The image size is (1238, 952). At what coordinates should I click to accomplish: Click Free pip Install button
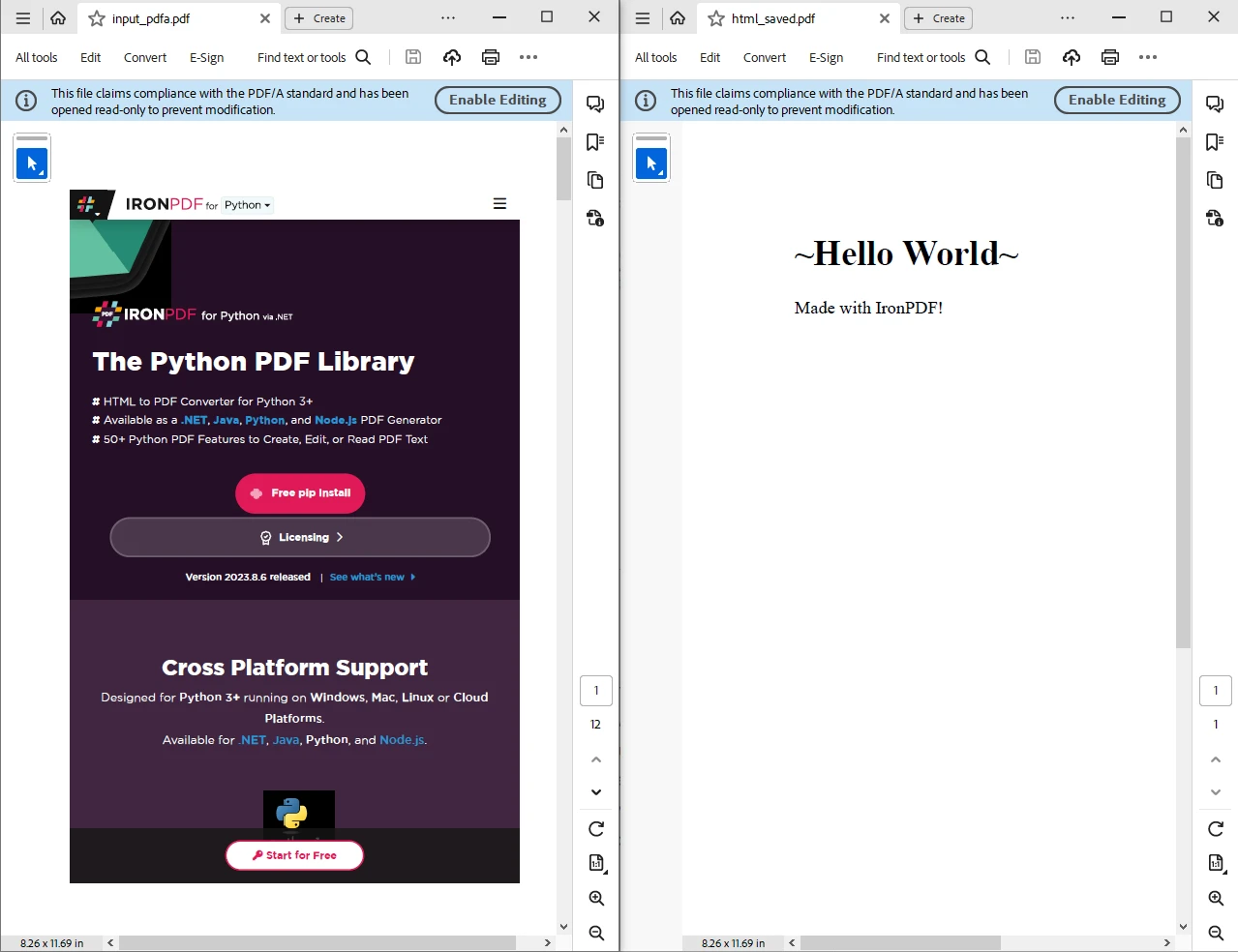pyautogui.click(x=300, y=493)
